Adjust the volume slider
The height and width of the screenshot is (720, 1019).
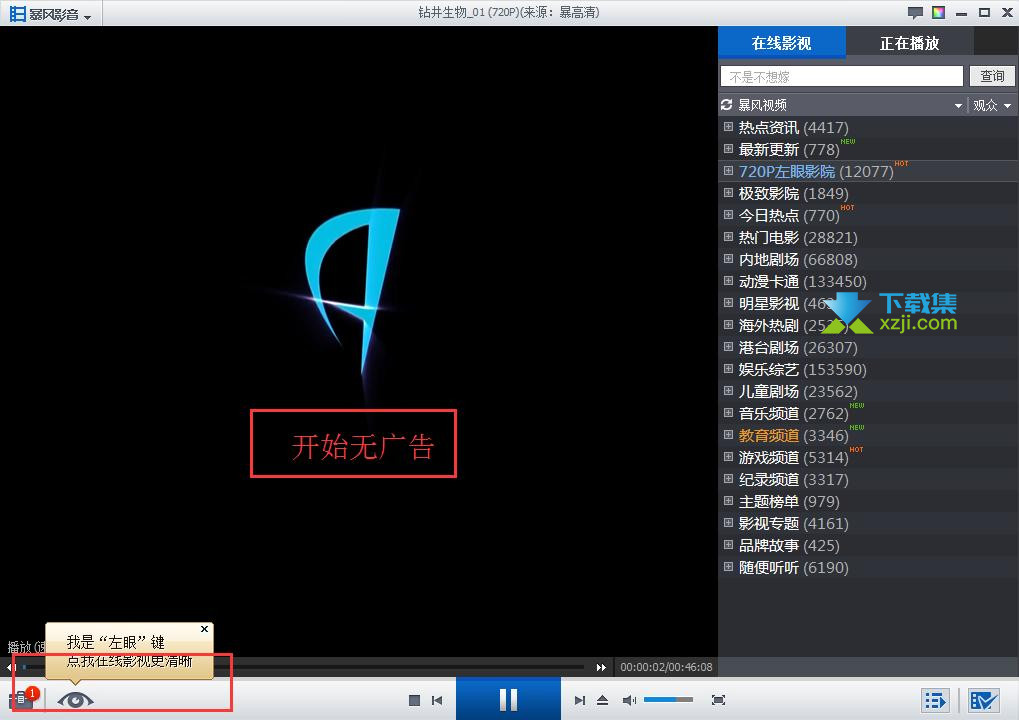(x=668, y=700)
